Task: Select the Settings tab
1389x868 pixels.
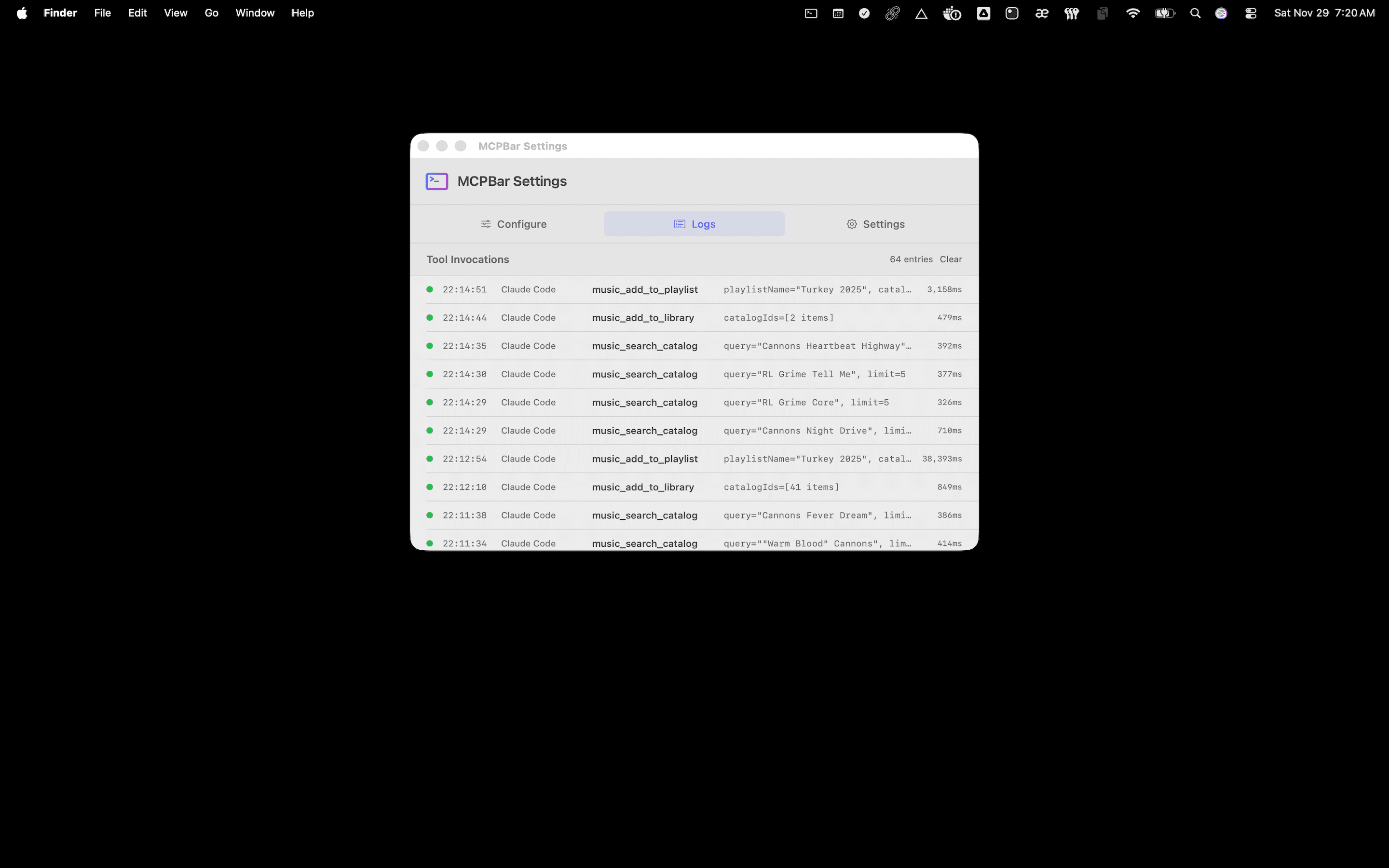Action: pos(875,224)
